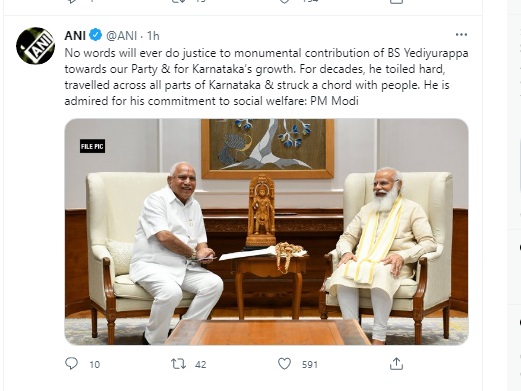Open the ANI display name link
The width and height of the screenshot is (521, 391).
[75, 35]
